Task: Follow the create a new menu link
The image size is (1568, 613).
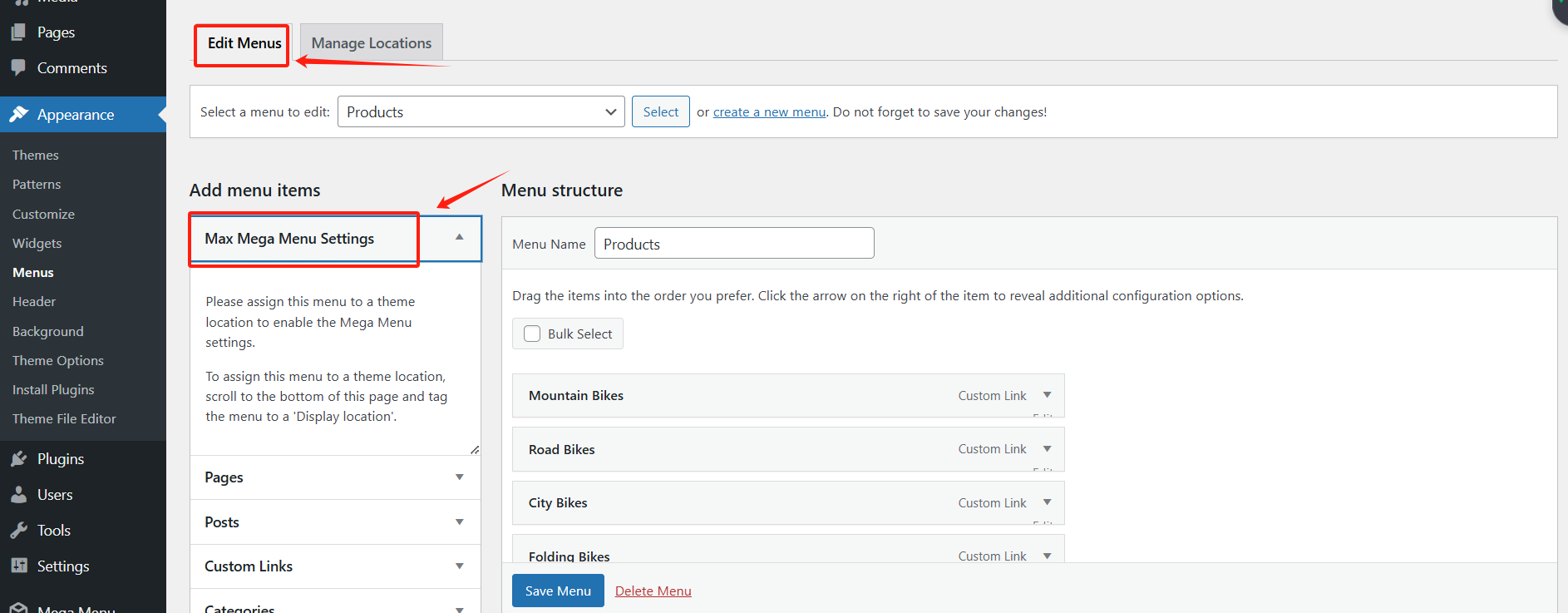Action: pos(769,112)
